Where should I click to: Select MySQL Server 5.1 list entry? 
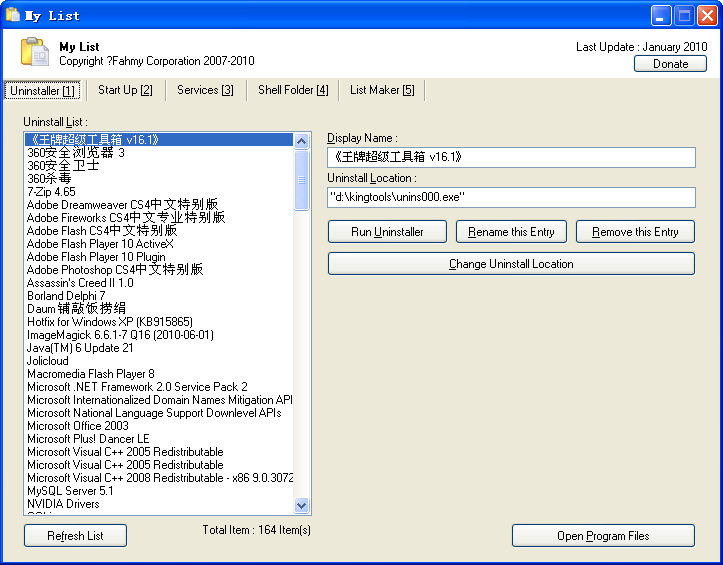[x=70, y=491]
